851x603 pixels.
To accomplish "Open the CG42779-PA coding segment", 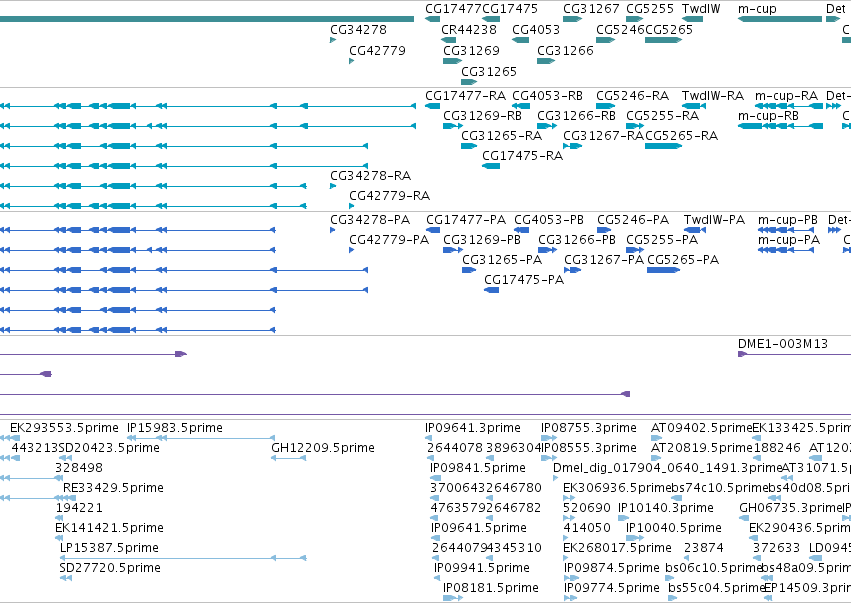I will click(352, 250).
